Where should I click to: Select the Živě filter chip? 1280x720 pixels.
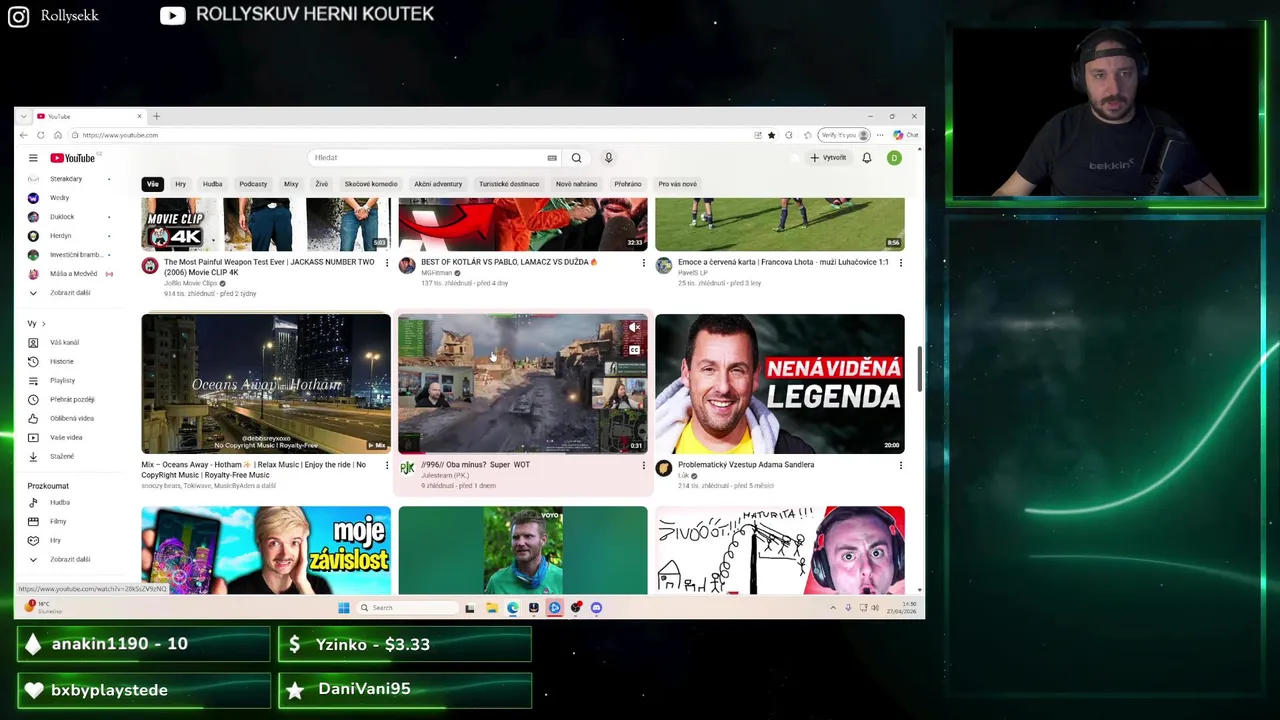tap(321, 184)
